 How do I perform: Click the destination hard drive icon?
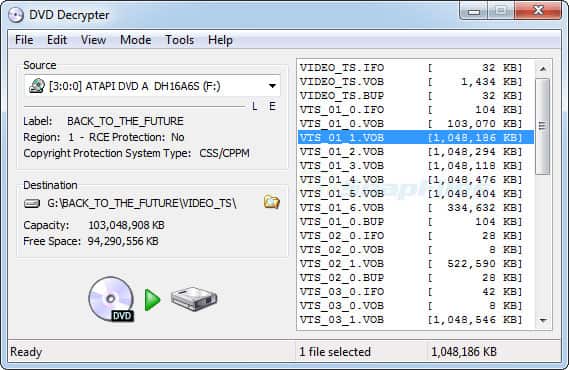click(x=32, y=204)
